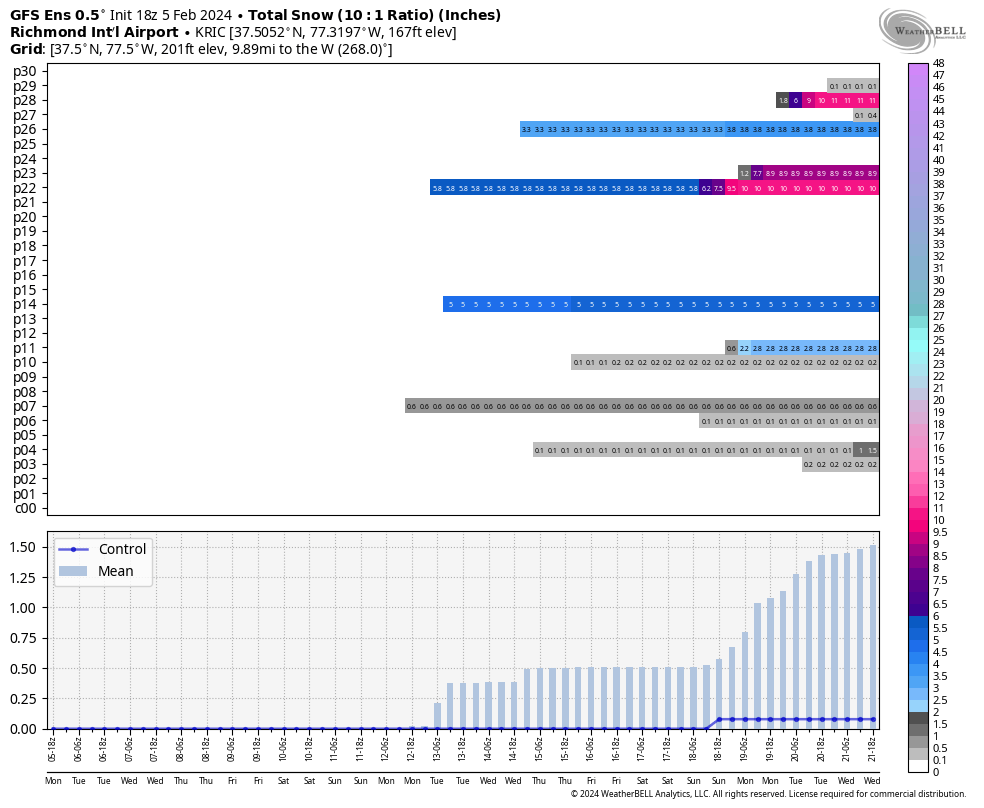Click the 18-18z time axis label
This screenshot has width=984, height=808.
tap(719, 750)
